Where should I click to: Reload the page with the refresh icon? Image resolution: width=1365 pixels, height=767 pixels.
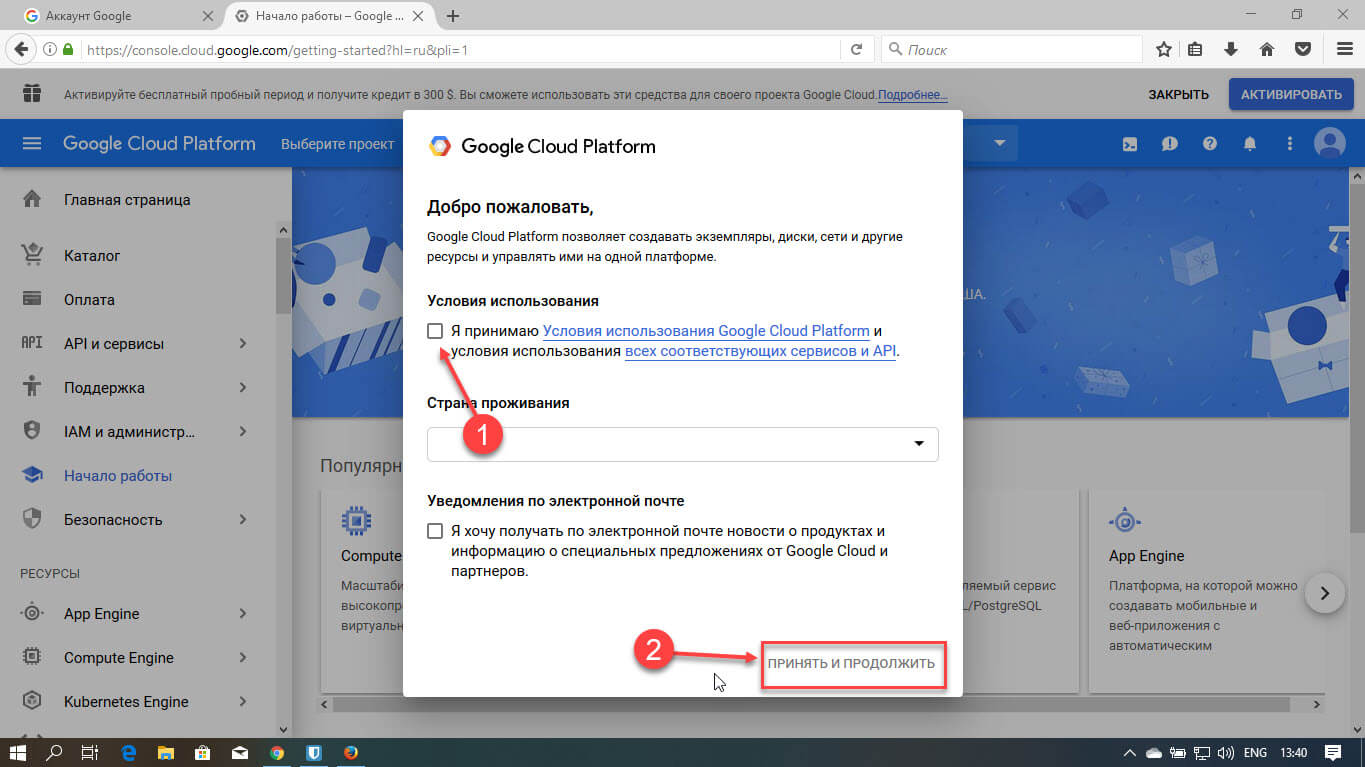[x=856, y=49]
